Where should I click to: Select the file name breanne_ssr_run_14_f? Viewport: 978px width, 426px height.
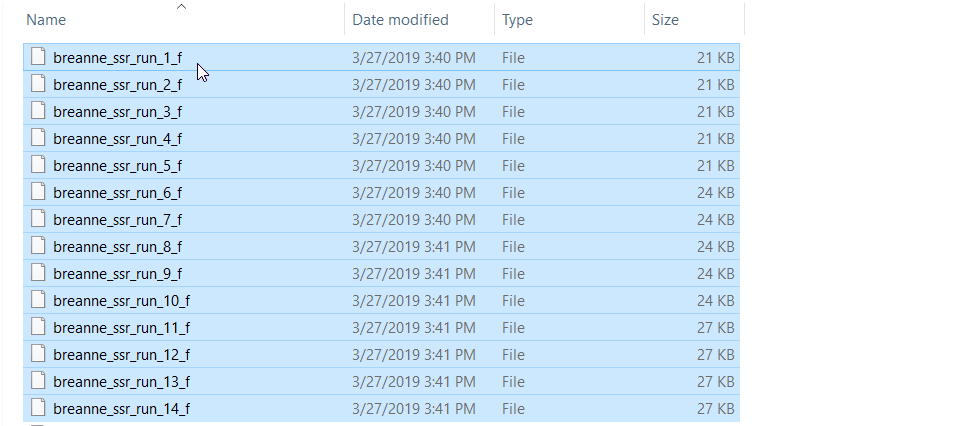[x=122, y=409]
